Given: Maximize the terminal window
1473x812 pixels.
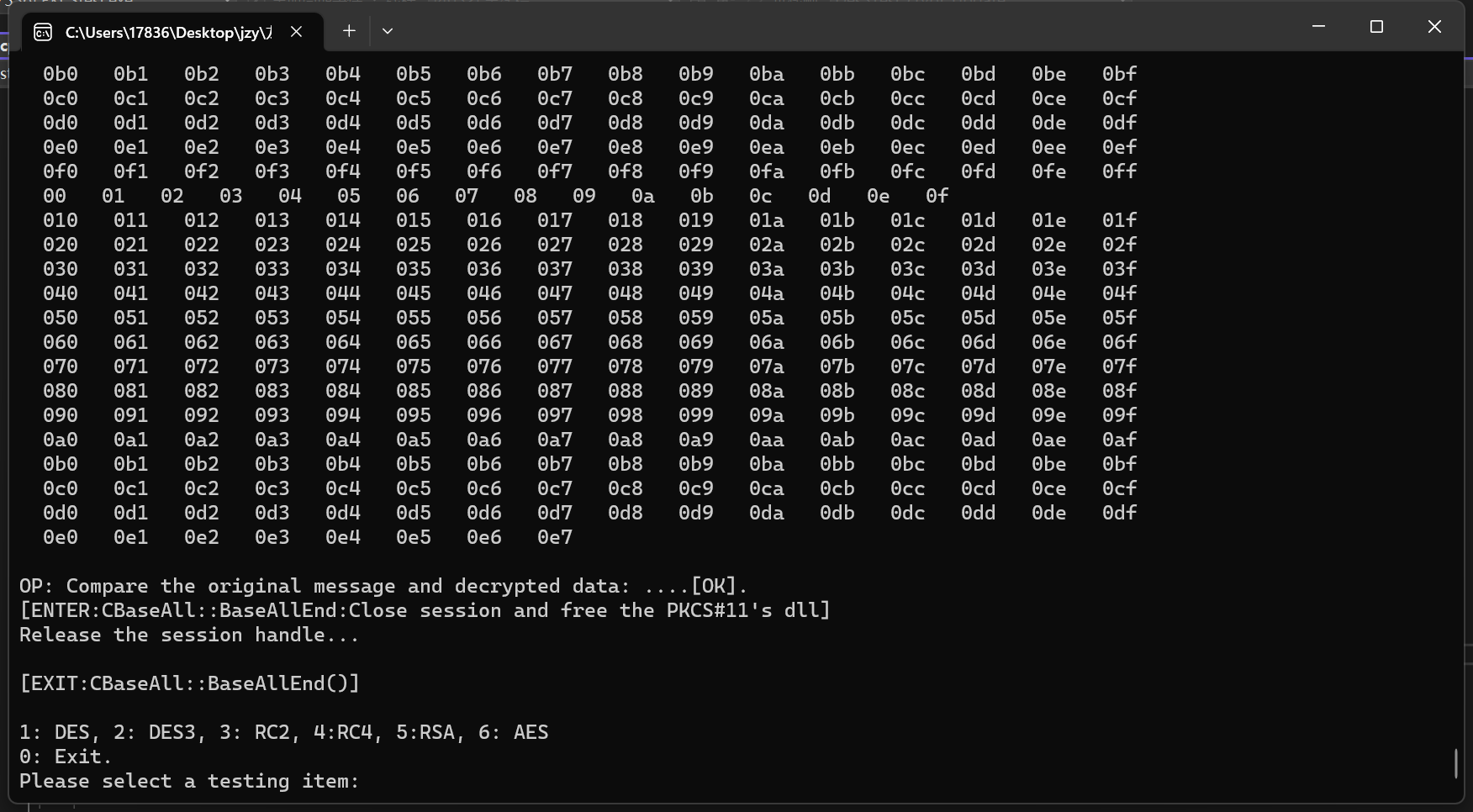Looking at the screenshot, I should point(1376,27).
